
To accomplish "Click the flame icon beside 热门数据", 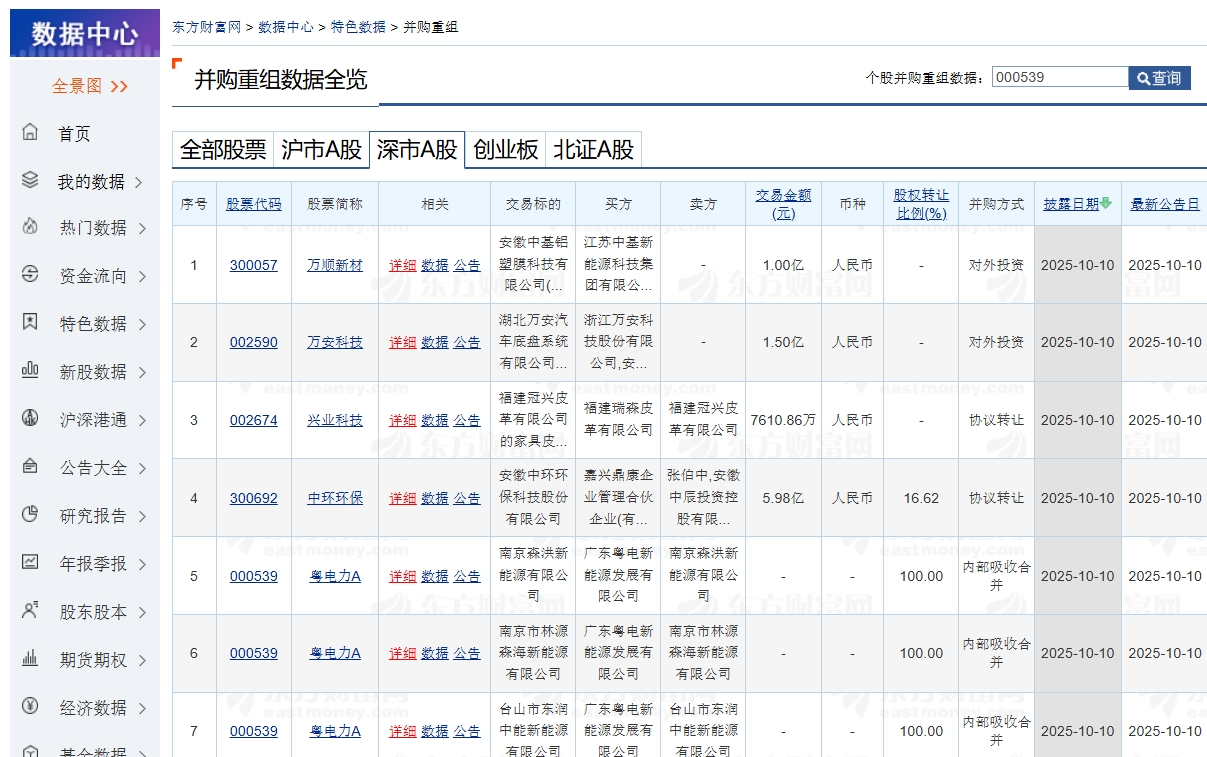I will pyautogui.click(x=30, y=227).
